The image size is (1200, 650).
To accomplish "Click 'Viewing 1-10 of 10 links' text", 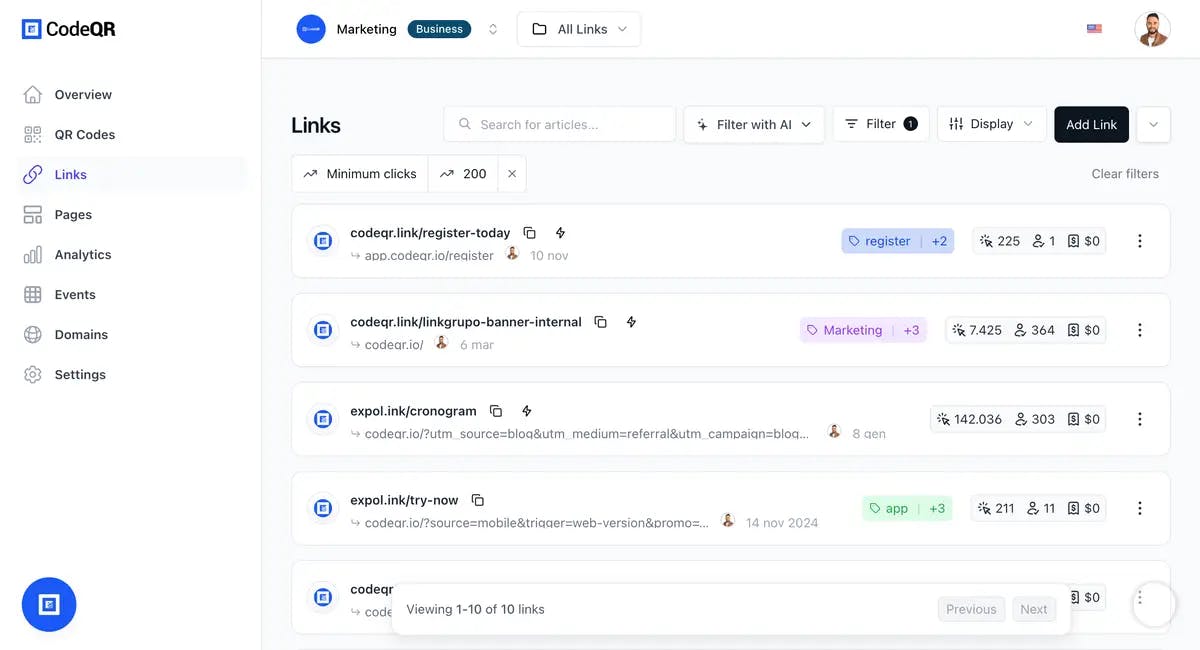I will tap(475, 609).
